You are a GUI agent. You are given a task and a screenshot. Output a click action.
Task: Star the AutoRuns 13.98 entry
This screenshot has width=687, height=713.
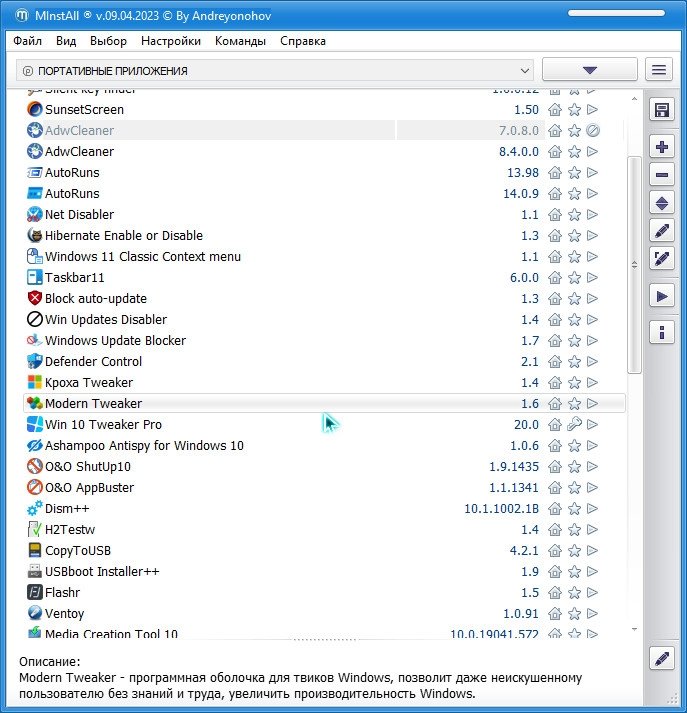(574, 172)
